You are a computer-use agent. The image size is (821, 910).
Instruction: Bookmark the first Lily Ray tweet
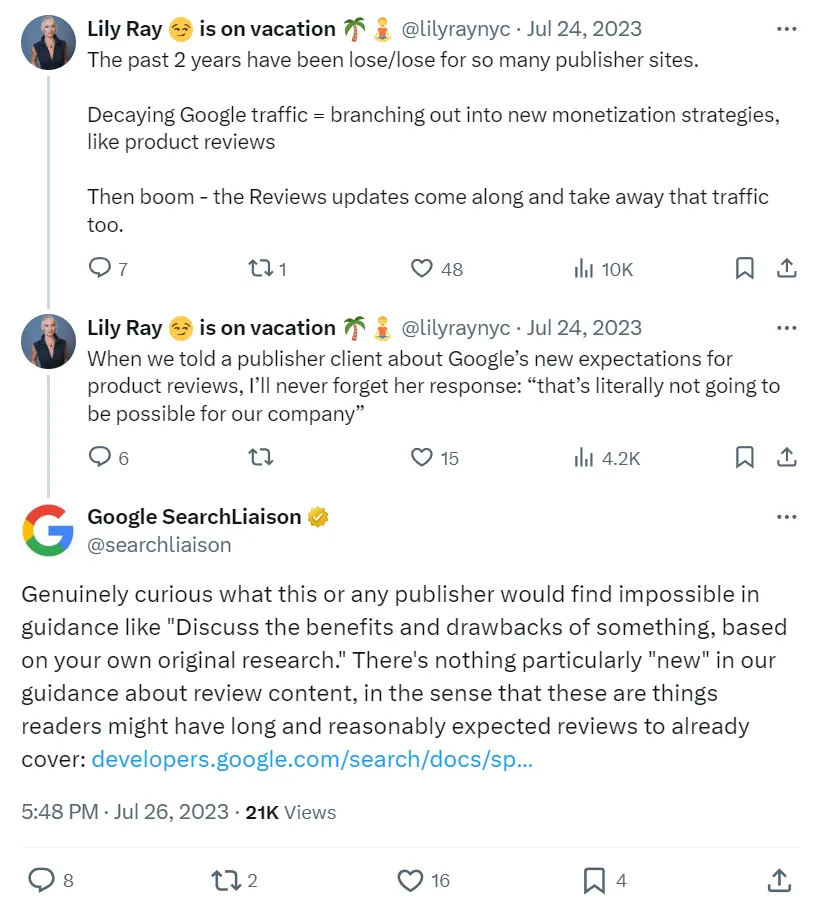[744, 268]
